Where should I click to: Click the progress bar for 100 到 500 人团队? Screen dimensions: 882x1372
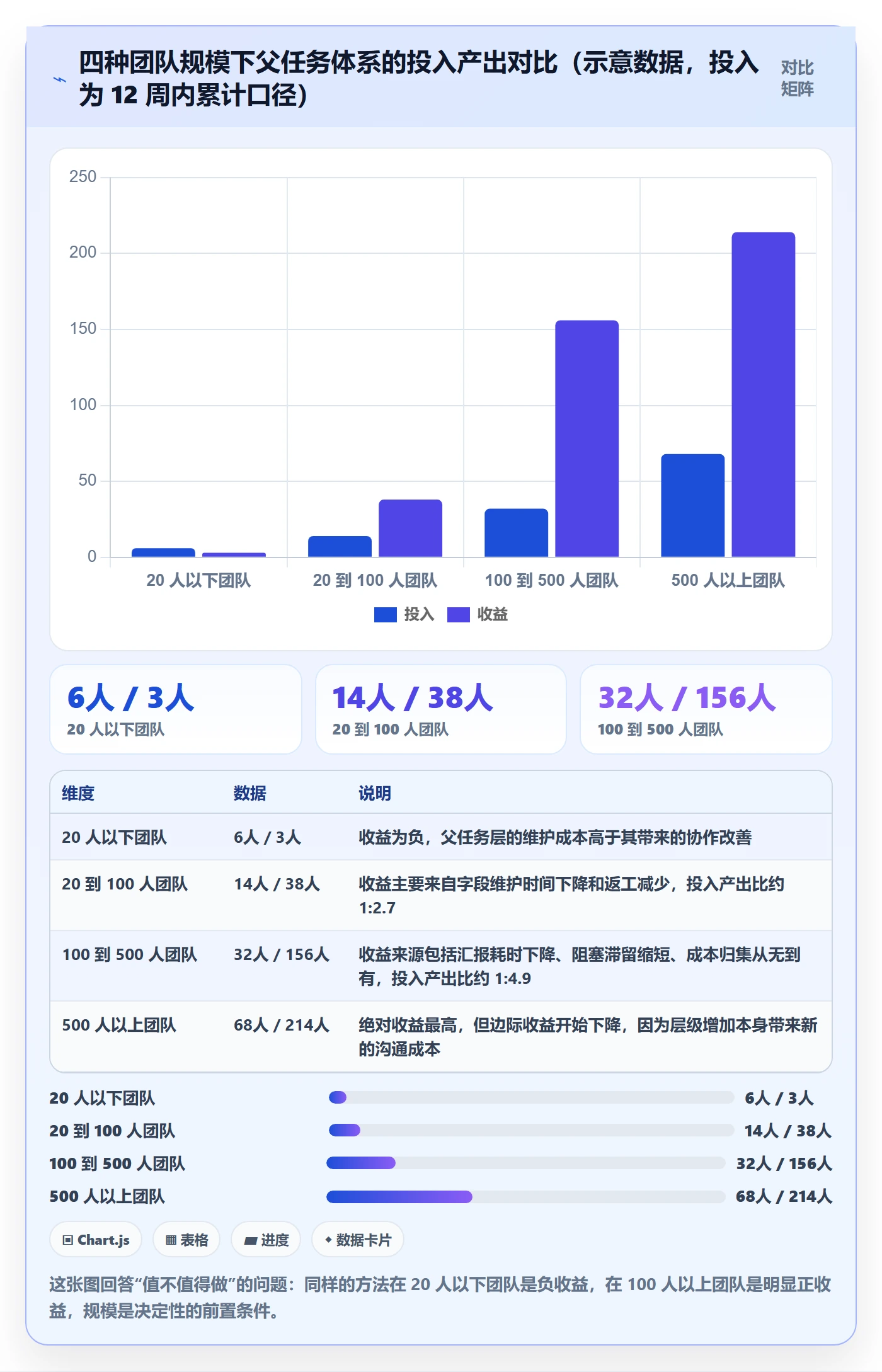(x=526, y=1163)
